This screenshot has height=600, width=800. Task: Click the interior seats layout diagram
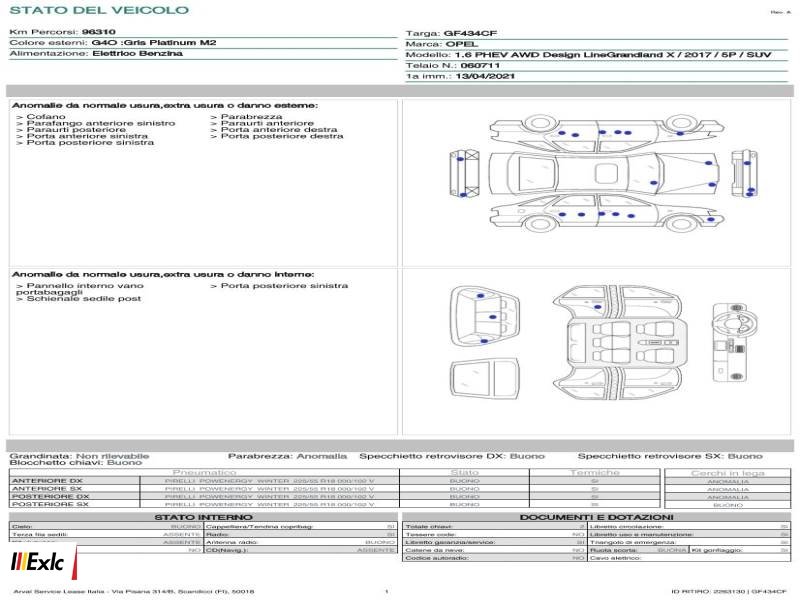[x=619, y=343]
